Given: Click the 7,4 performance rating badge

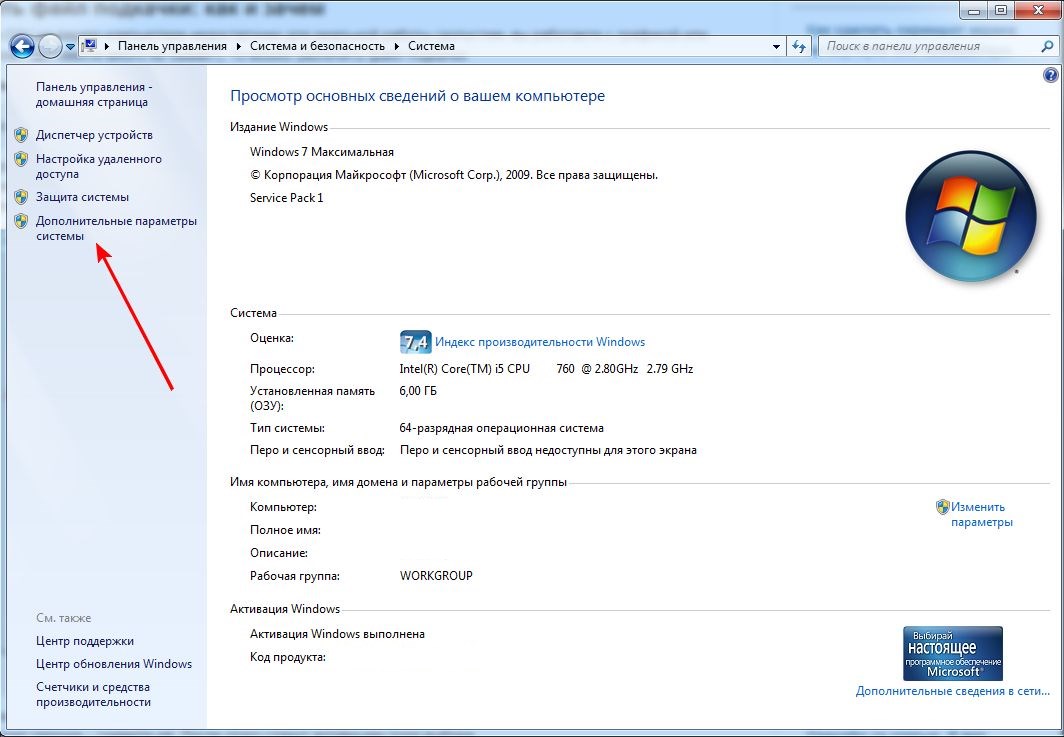Looking at the screenshot, I should [x=415, y=342].
